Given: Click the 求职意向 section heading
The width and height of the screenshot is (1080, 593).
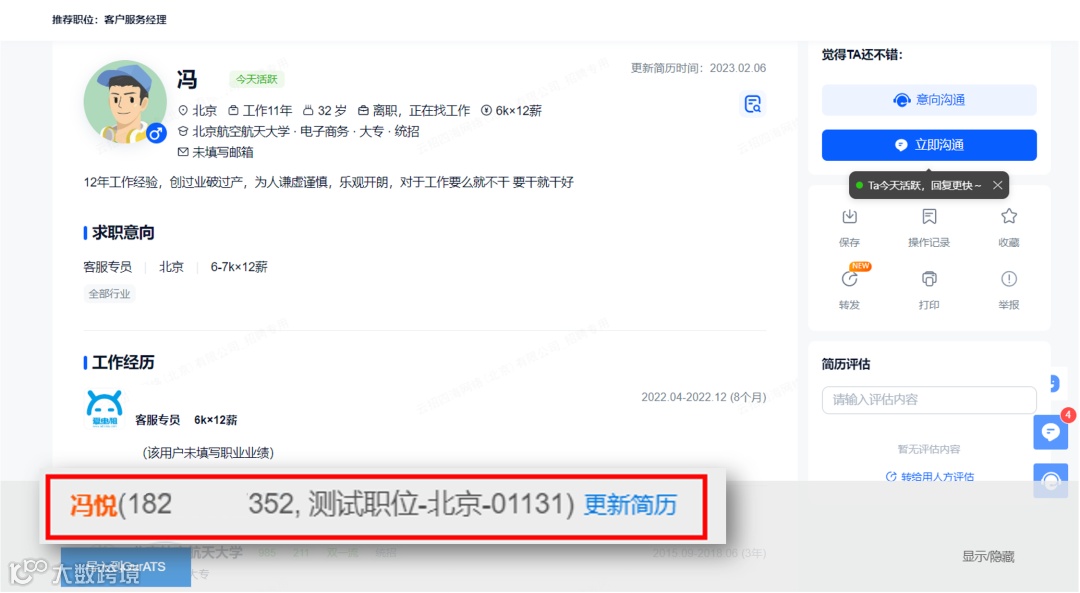Looking at the screenshot, I should point(123,233).
